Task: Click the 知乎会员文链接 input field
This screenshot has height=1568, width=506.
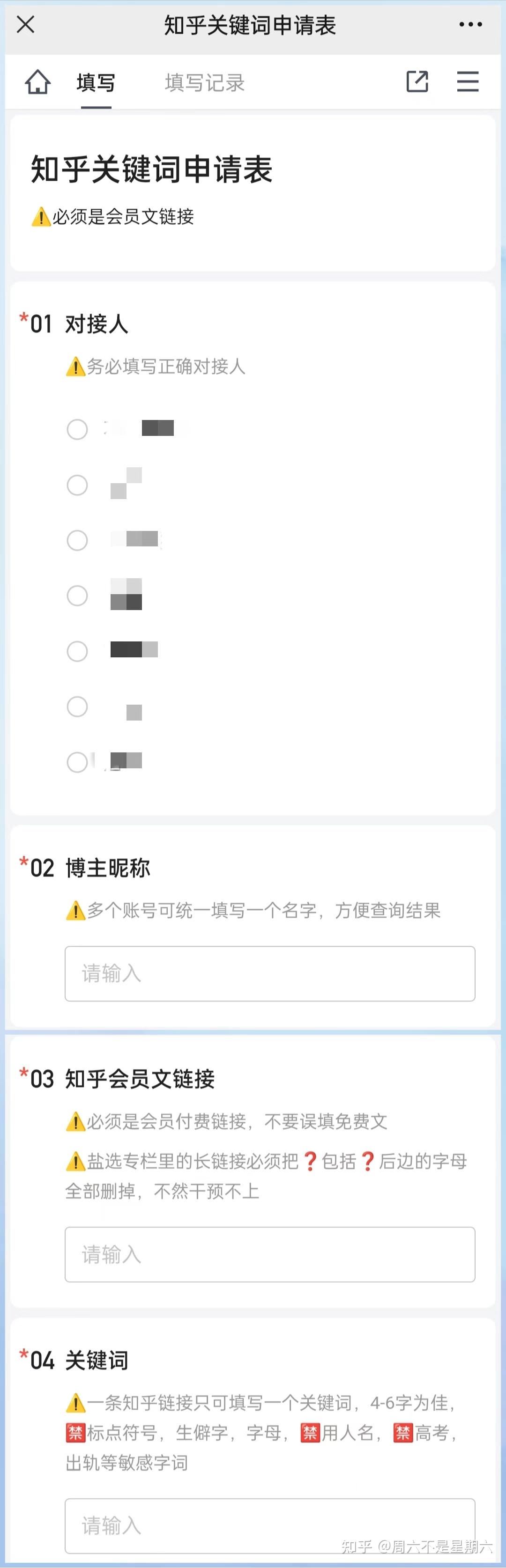Action: [270, 1254]
